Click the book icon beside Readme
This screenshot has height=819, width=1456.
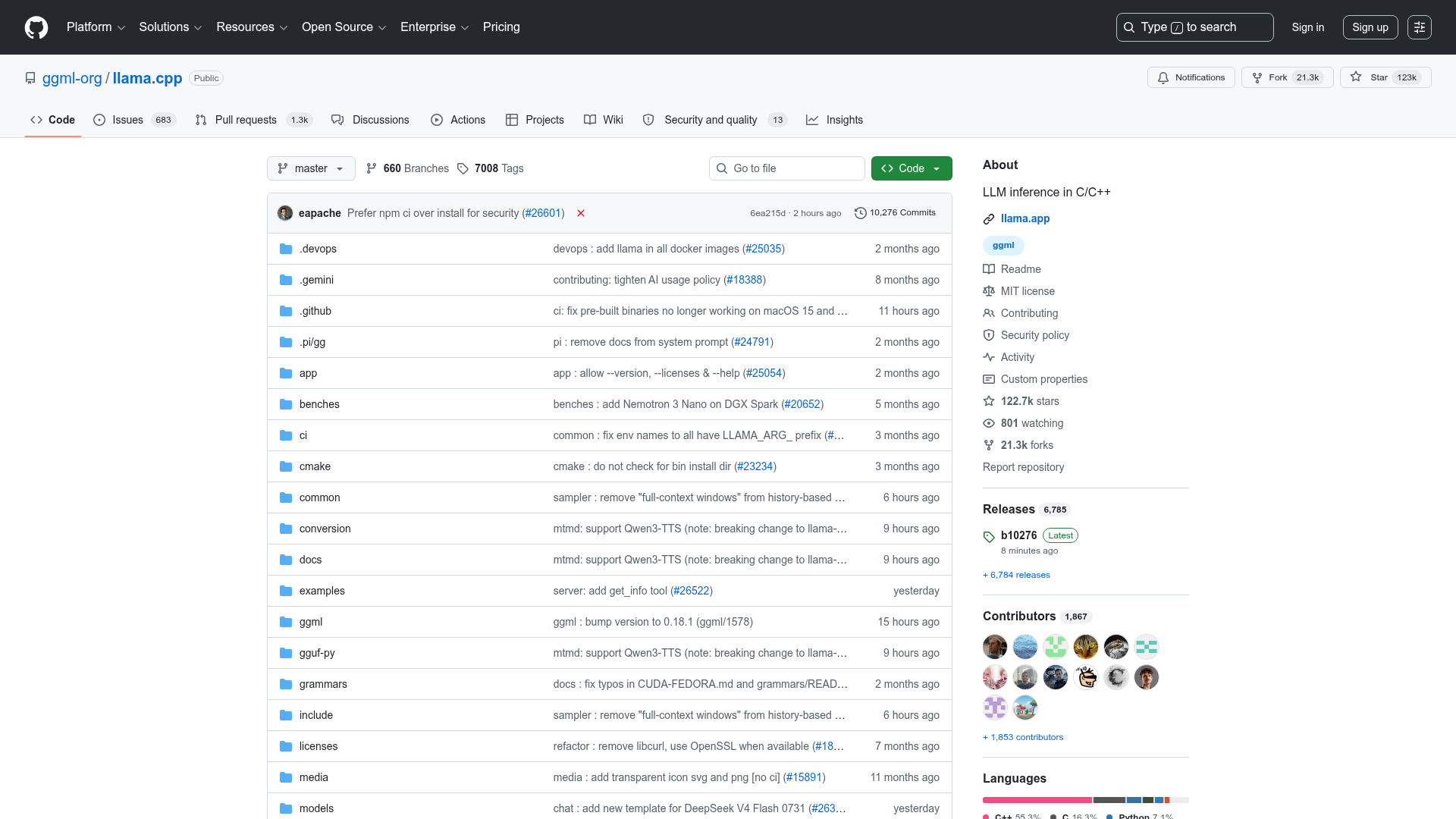click(x=989, y=269)
